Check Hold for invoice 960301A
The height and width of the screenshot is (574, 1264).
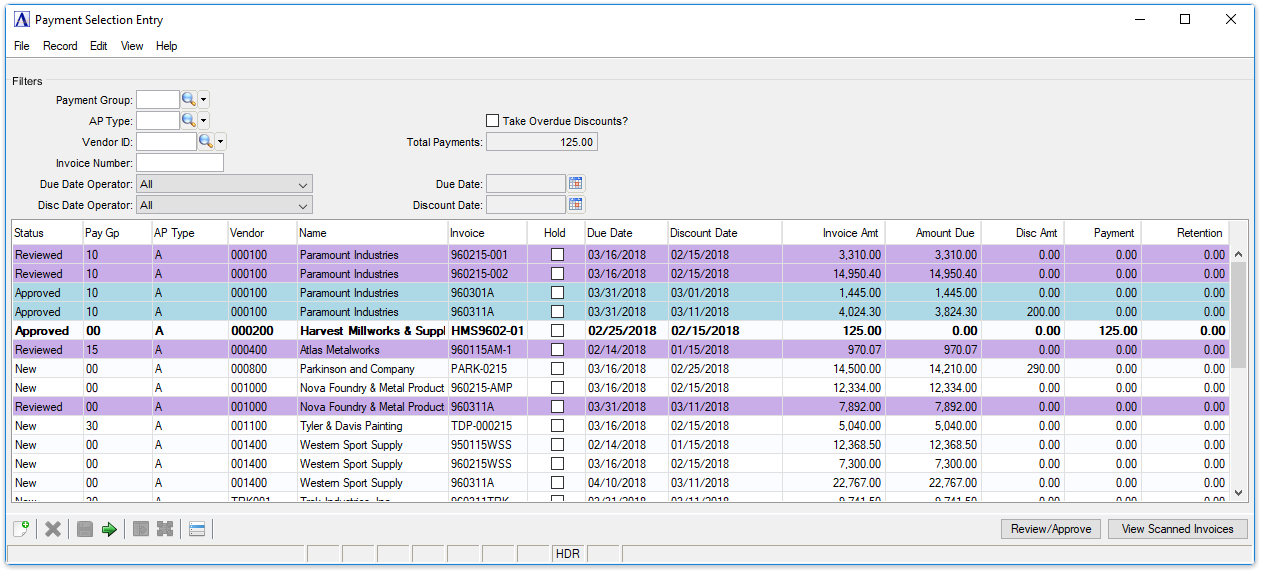557,293
